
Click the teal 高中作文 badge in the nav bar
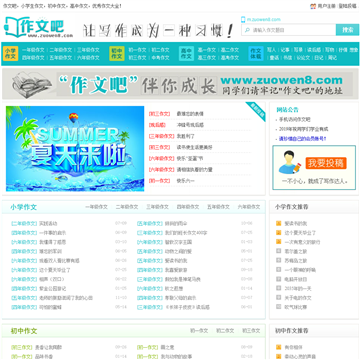pyautogui.click(x=186, y=54)
